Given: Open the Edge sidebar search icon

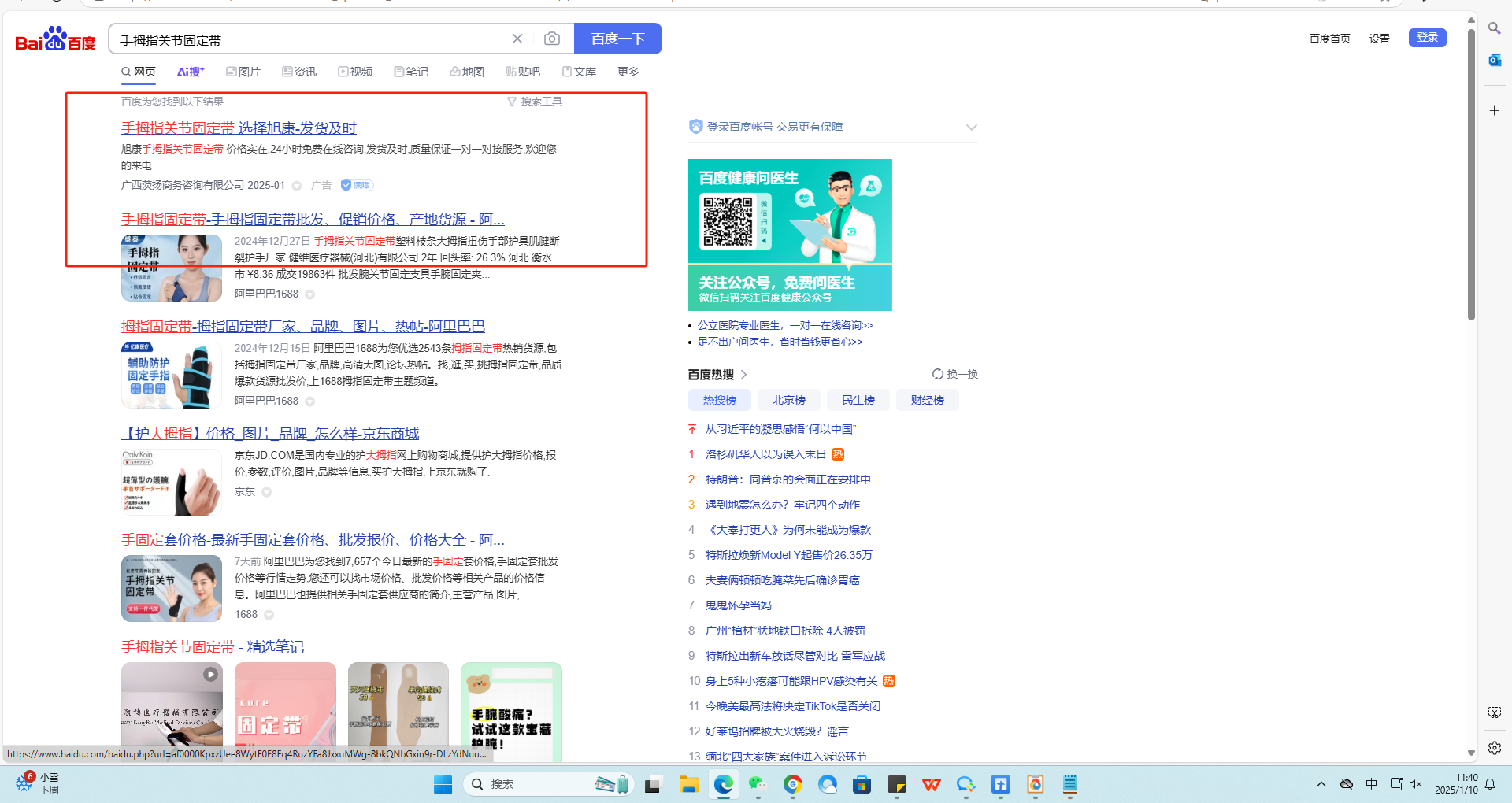Looking at the screenshot, I should point(1494,28).
